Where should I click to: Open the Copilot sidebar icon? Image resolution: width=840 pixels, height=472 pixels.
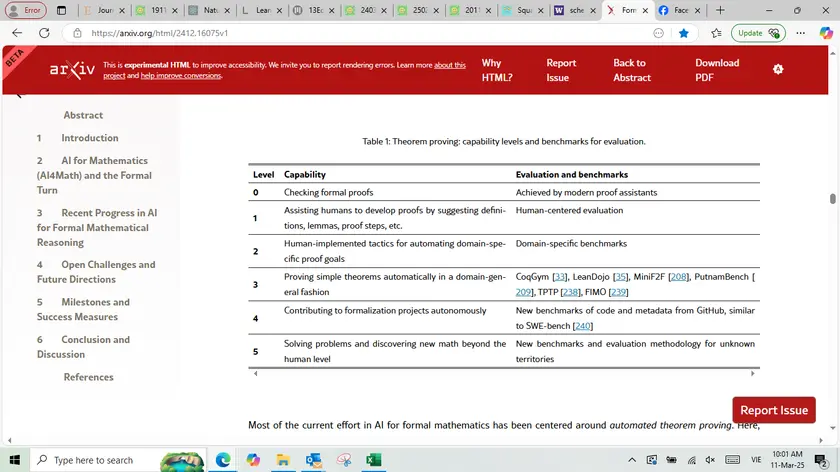point(826,33)
